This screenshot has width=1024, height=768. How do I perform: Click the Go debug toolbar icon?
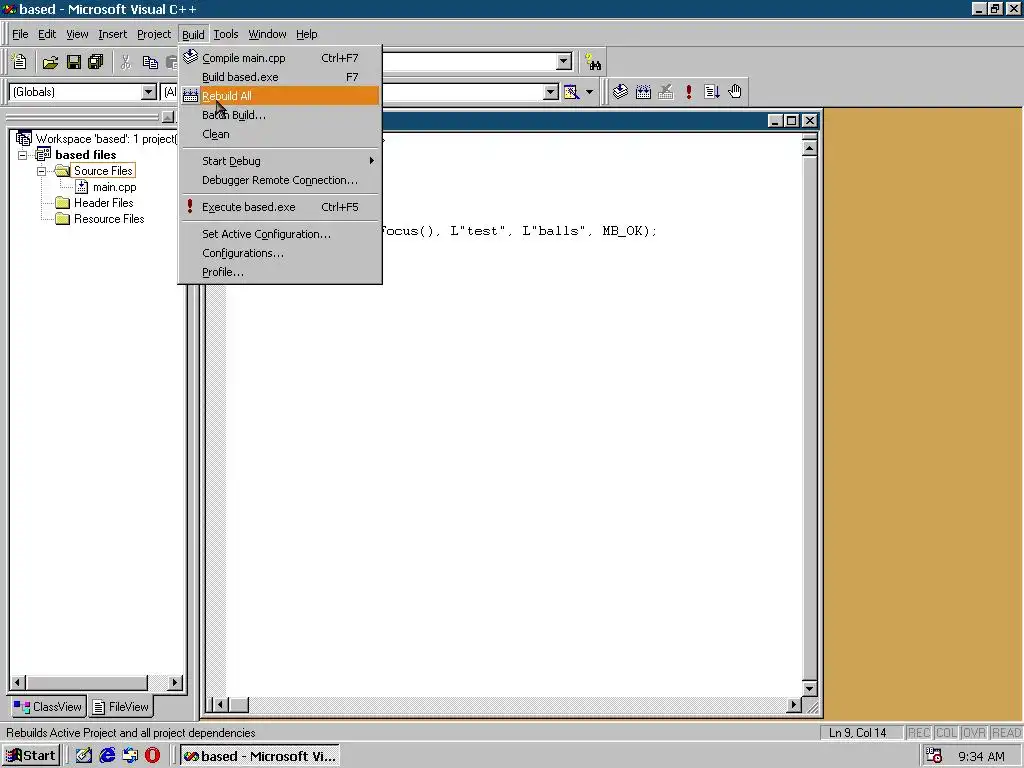[x=711, y=91]
